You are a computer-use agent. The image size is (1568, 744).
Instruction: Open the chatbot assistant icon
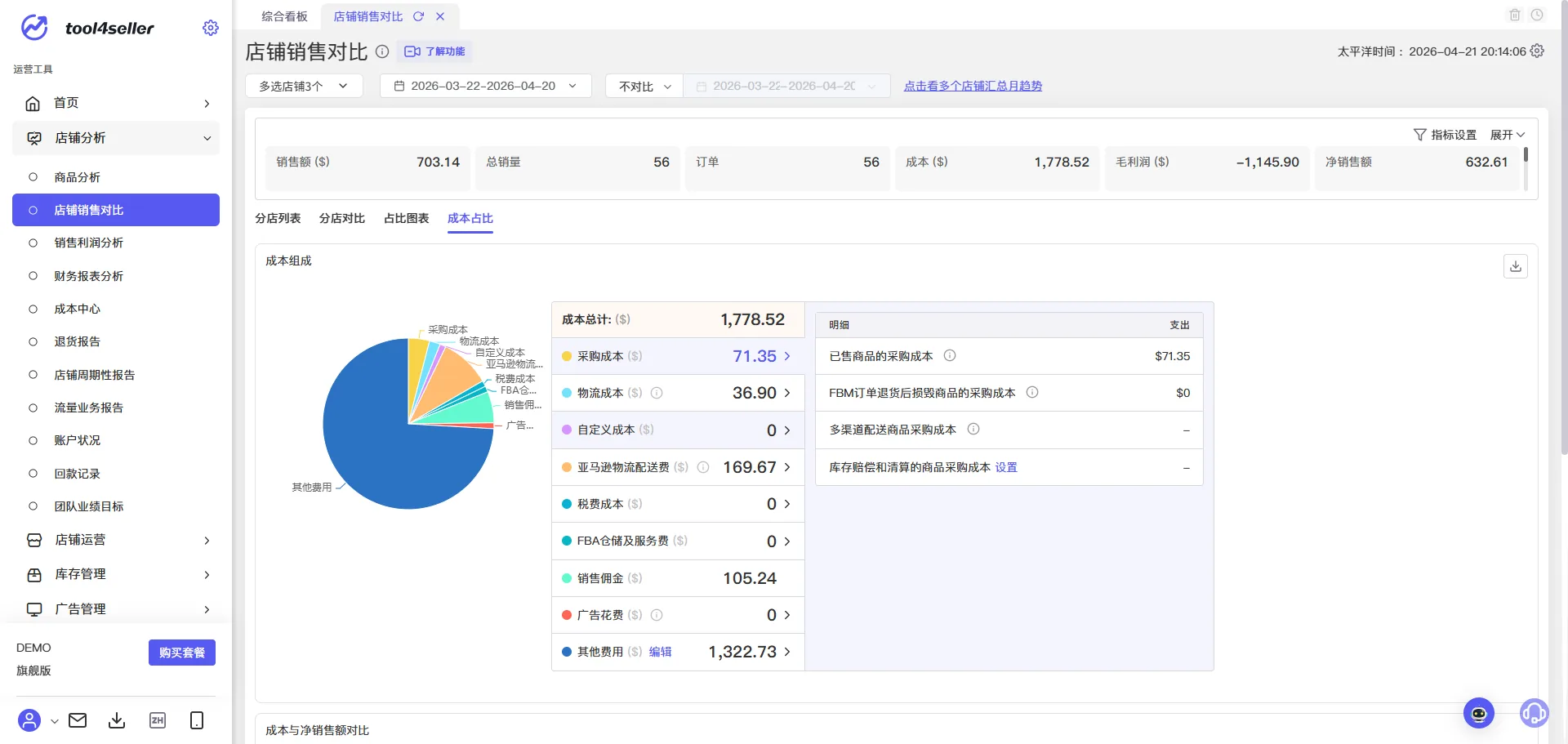[1479, 713]
